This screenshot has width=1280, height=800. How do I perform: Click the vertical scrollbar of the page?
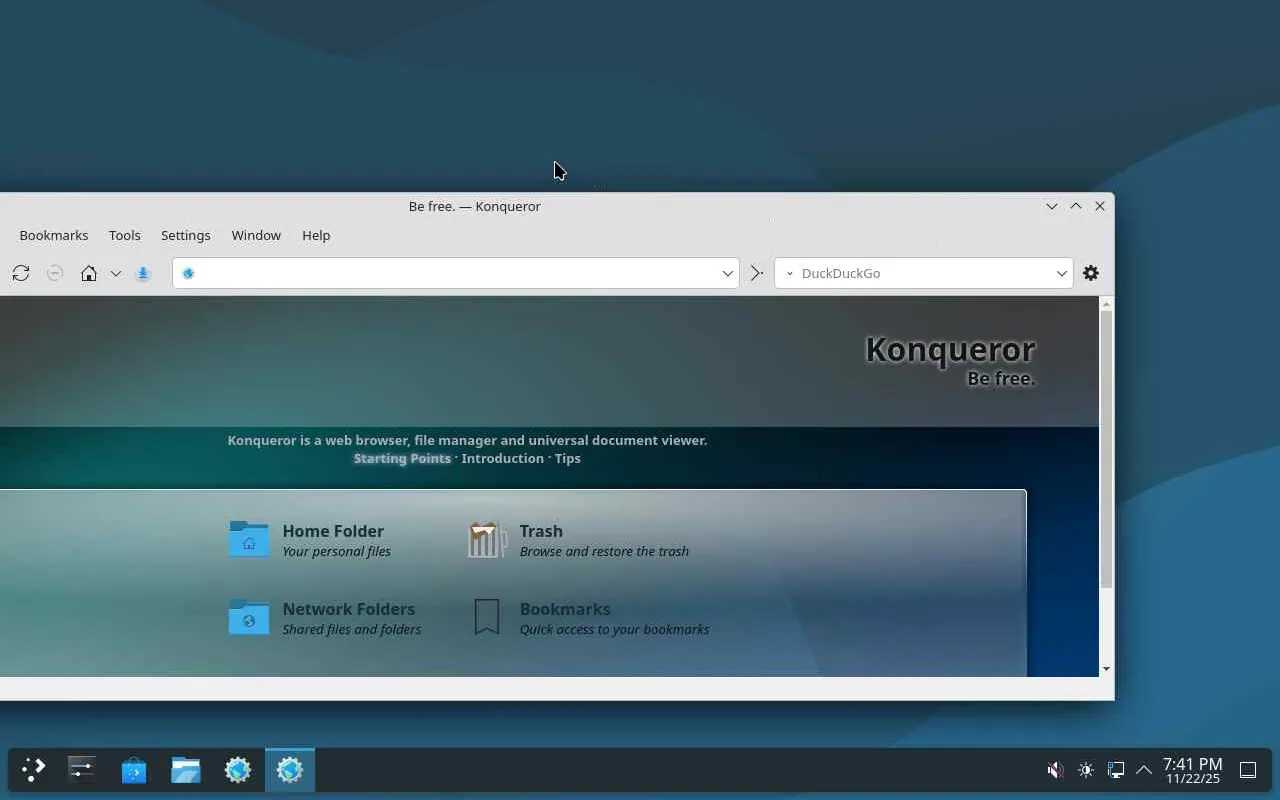click(1106, 450)
